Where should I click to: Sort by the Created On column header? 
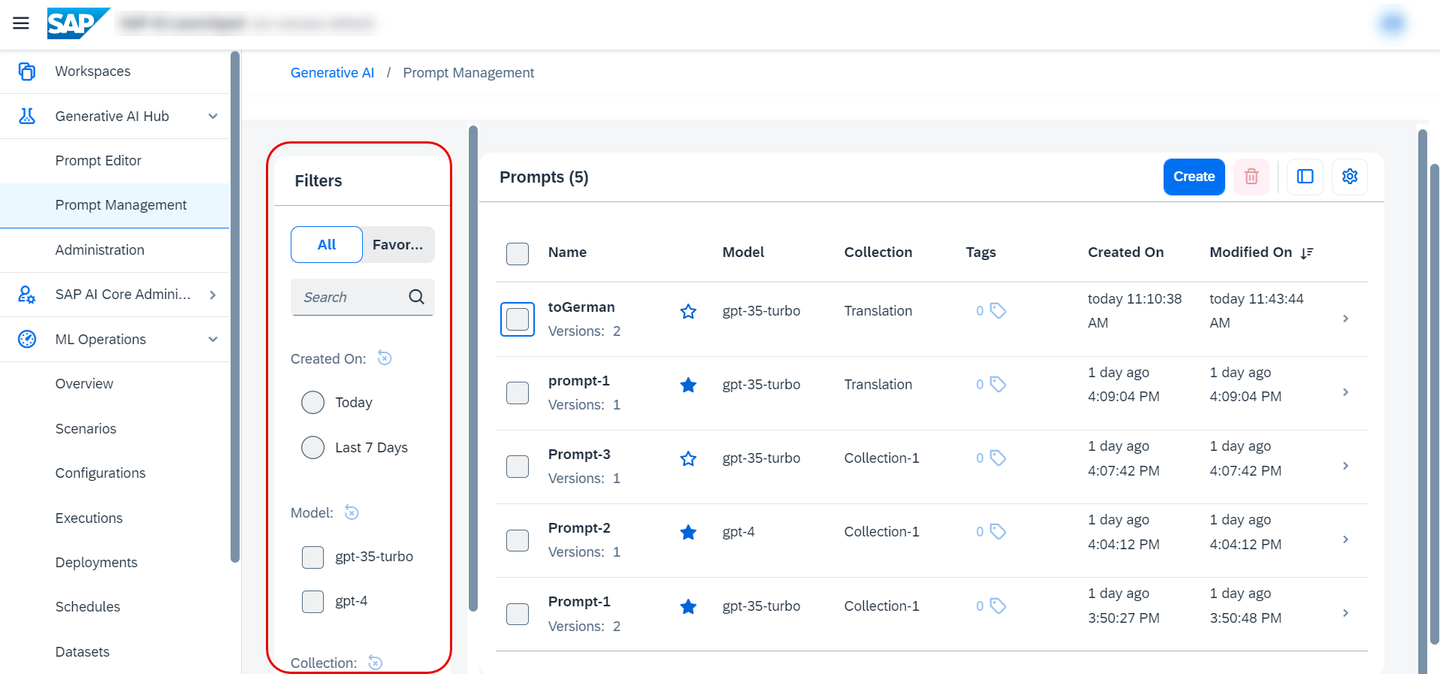1126,253
